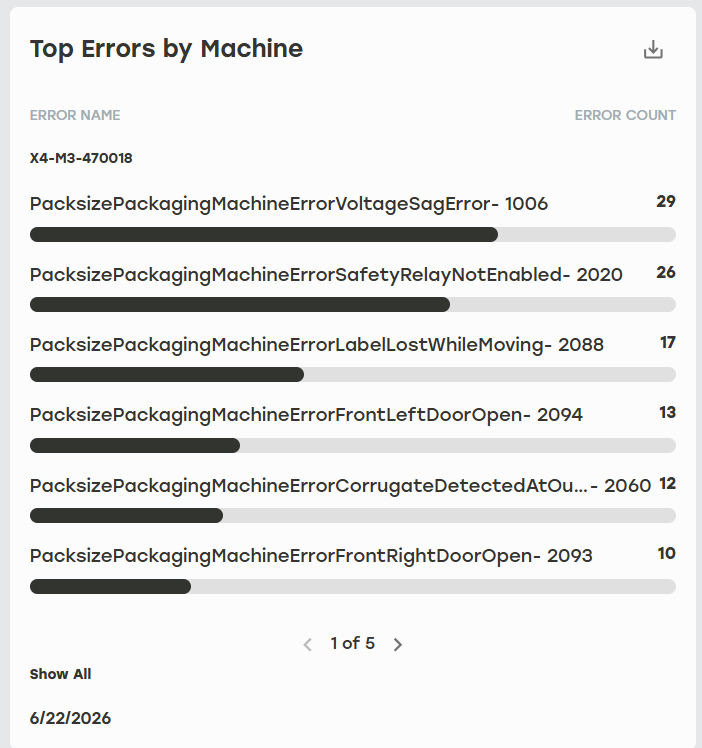Select the FrontLeftDoorOpen- 2094 error name

tap(306, 415)
